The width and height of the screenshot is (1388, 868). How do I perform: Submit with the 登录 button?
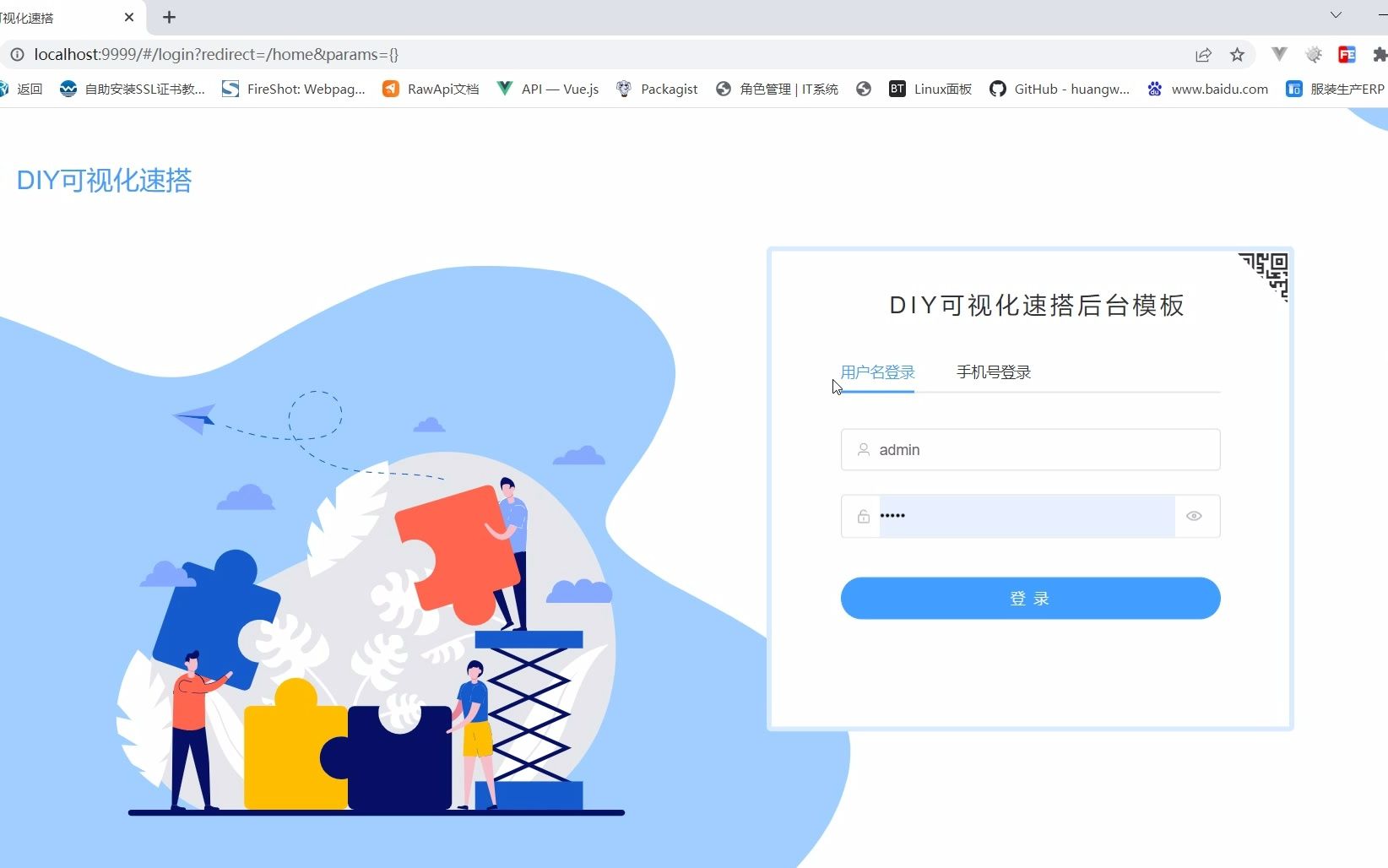[1030, 599]
